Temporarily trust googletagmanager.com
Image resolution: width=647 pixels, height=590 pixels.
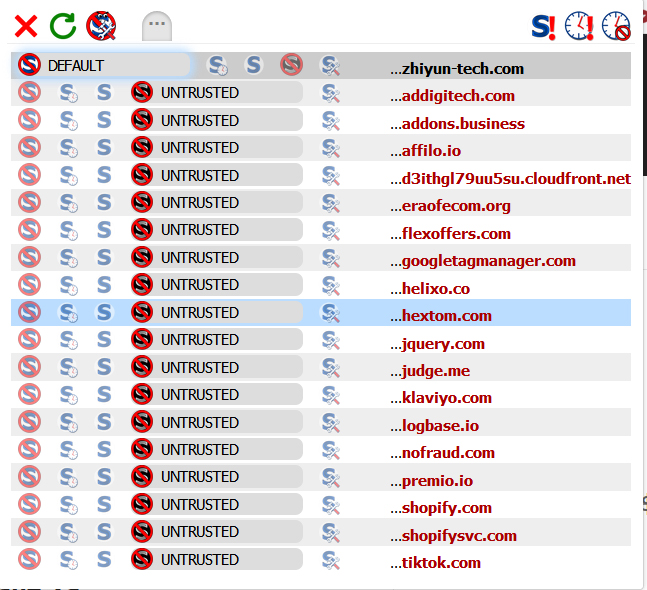pos(68,258)
